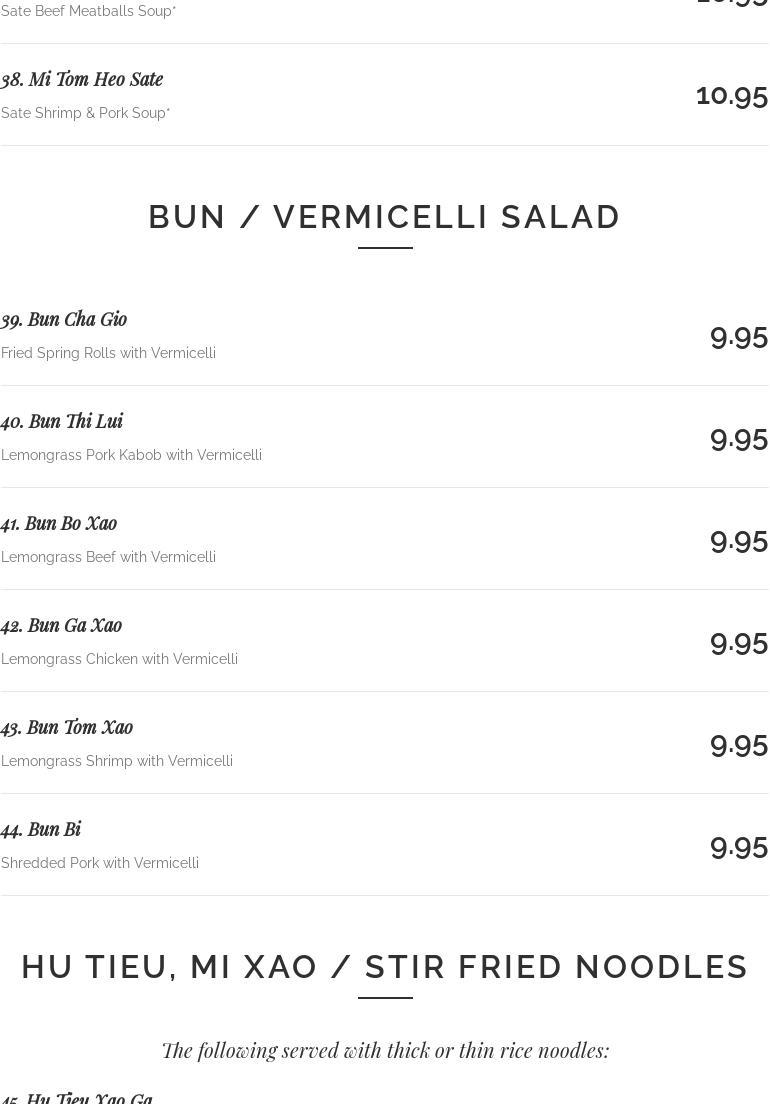Pick the '43. Bun Tom Xao' menu item
Image resolution: width=770 pixels, height=1104 pixels.
67,727
